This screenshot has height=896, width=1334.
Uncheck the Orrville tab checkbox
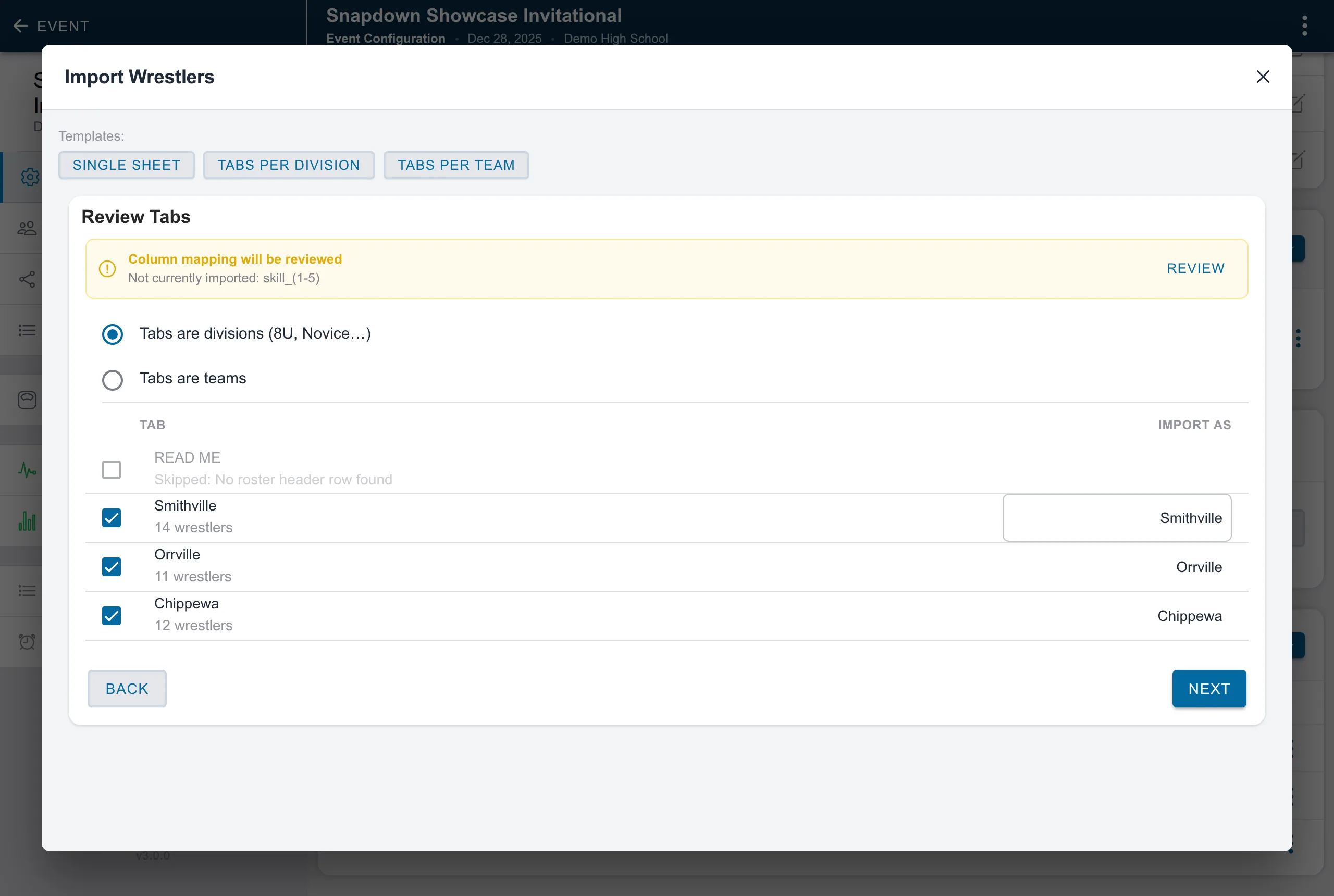click(112, 567)
